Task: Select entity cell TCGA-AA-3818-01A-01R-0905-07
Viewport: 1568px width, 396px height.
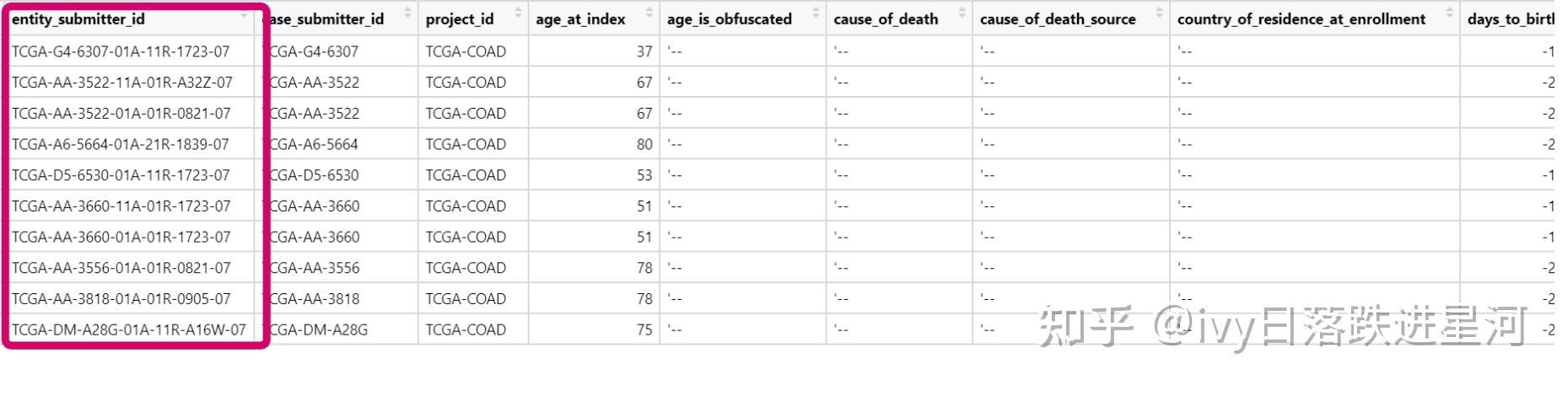Action: point(121,299)
